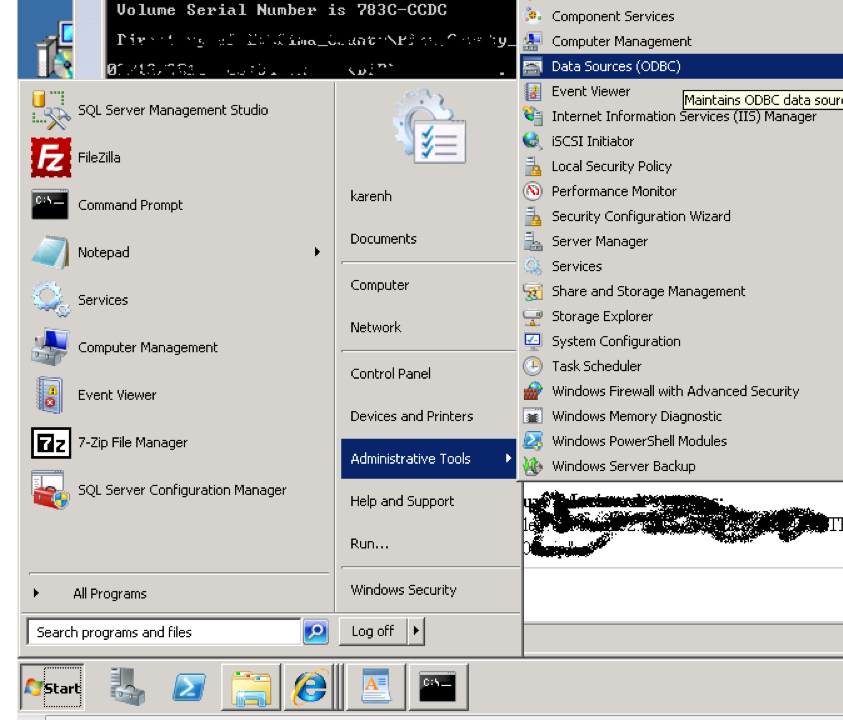The image size is (843, 720).
Task: Open Security Configuration Wizard entry
Action: (641, 216)
